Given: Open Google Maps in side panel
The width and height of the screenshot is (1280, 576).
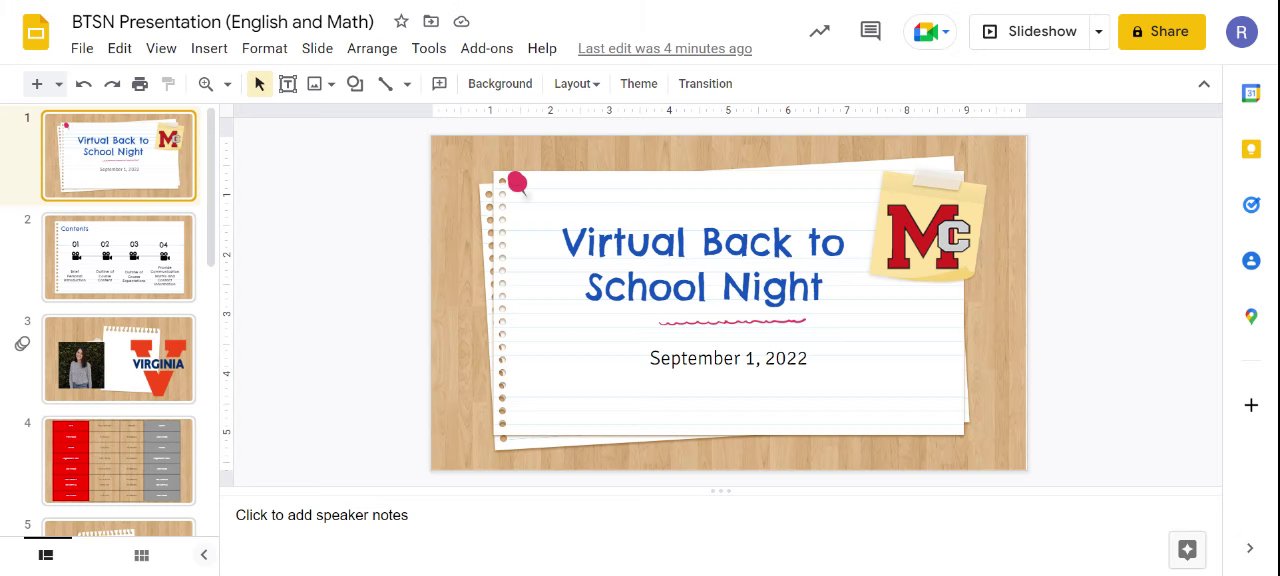Looking at the screenshot, I should [x=1251, y=317].
